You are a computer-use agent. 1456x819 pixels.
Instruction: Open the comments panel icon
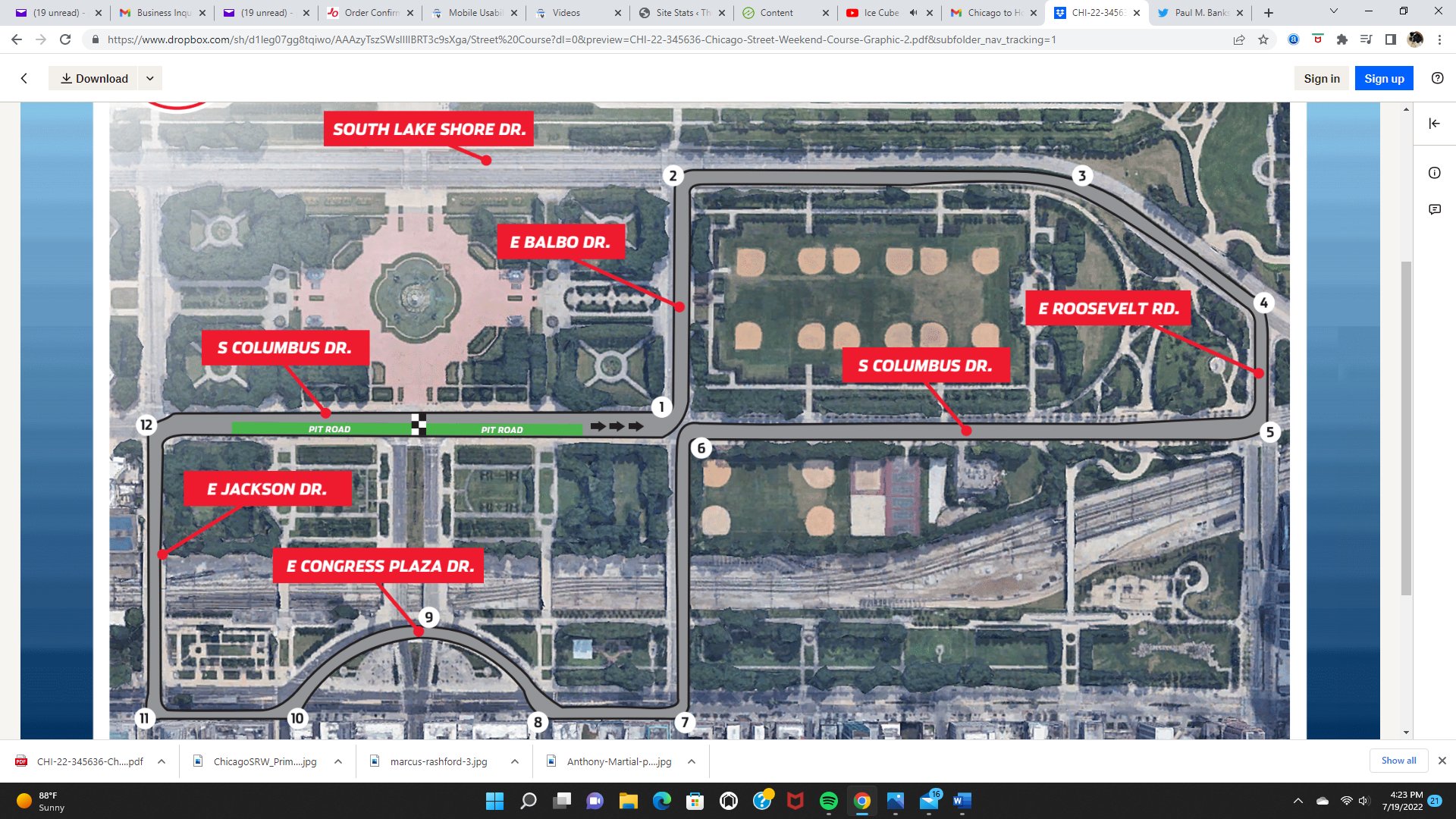coord(1434,209)
